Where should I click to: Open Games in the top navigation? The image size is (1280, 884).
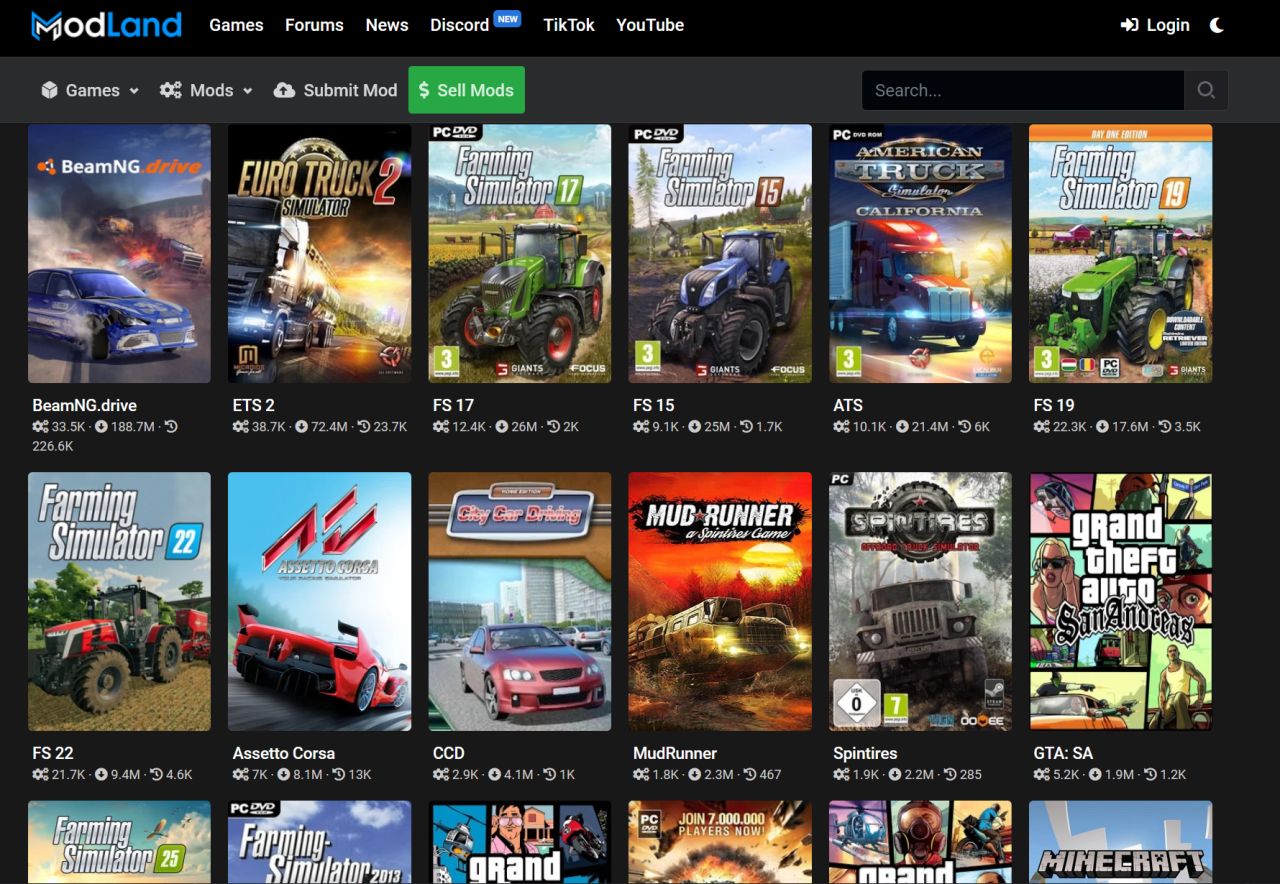tap(236, 25)
